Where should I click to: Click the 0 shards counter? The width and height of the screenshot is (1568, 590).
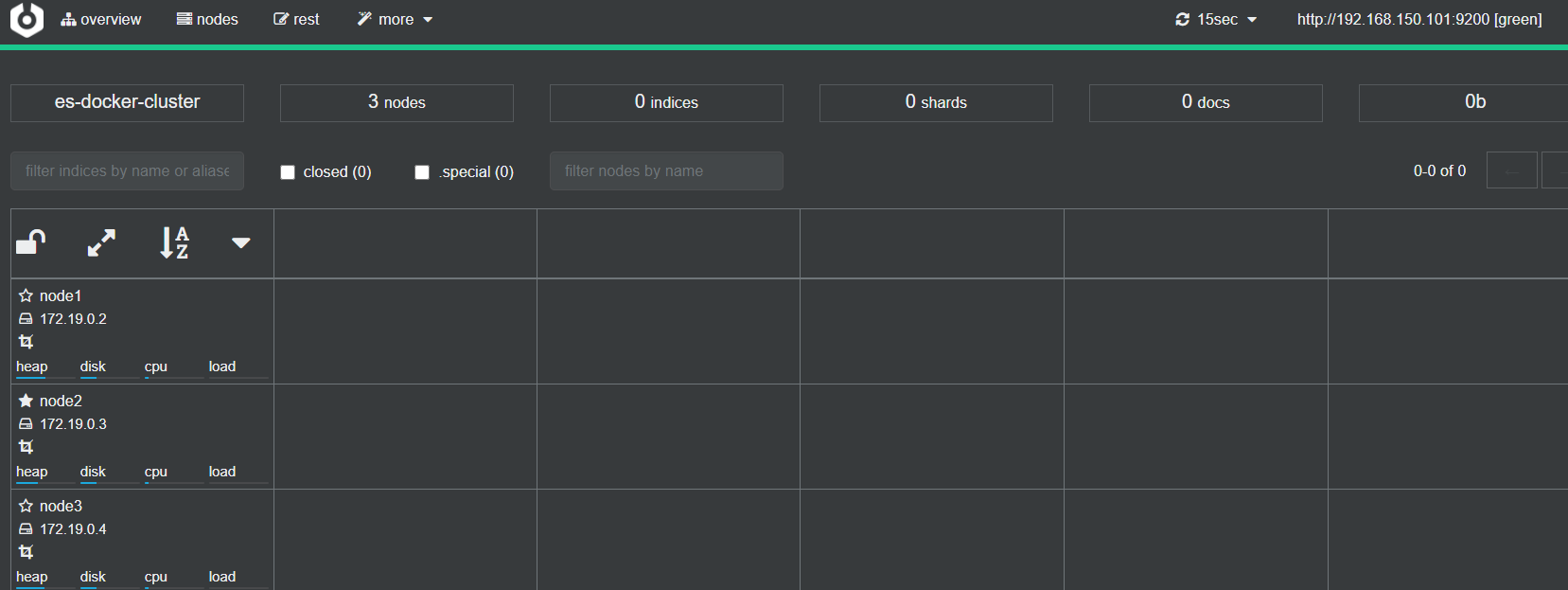[936, 102]
